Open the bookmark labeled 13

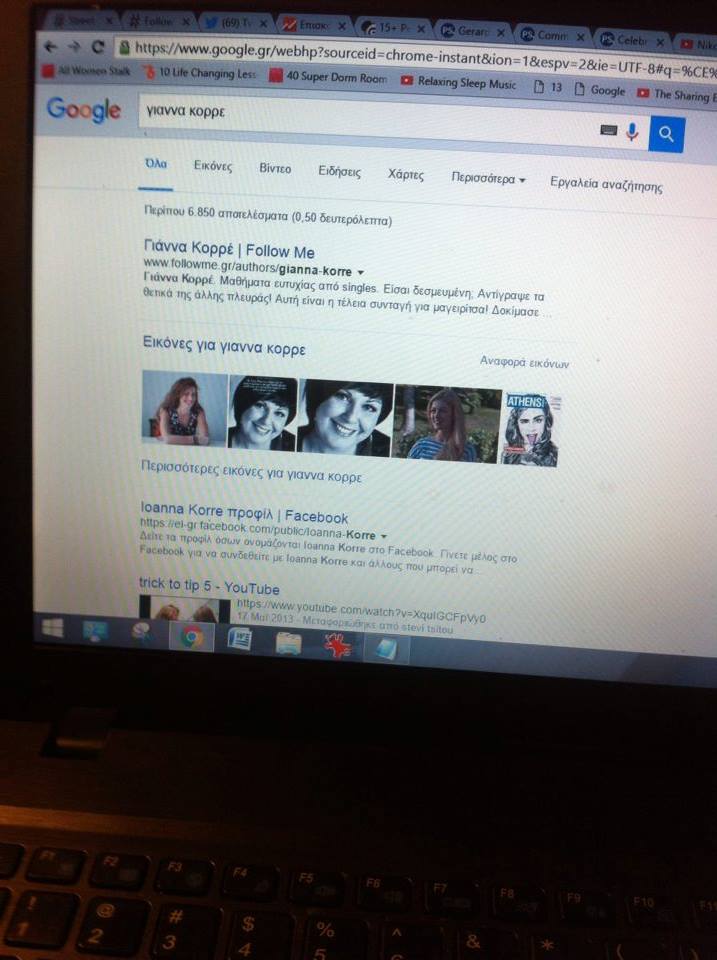tap(547, 87)
